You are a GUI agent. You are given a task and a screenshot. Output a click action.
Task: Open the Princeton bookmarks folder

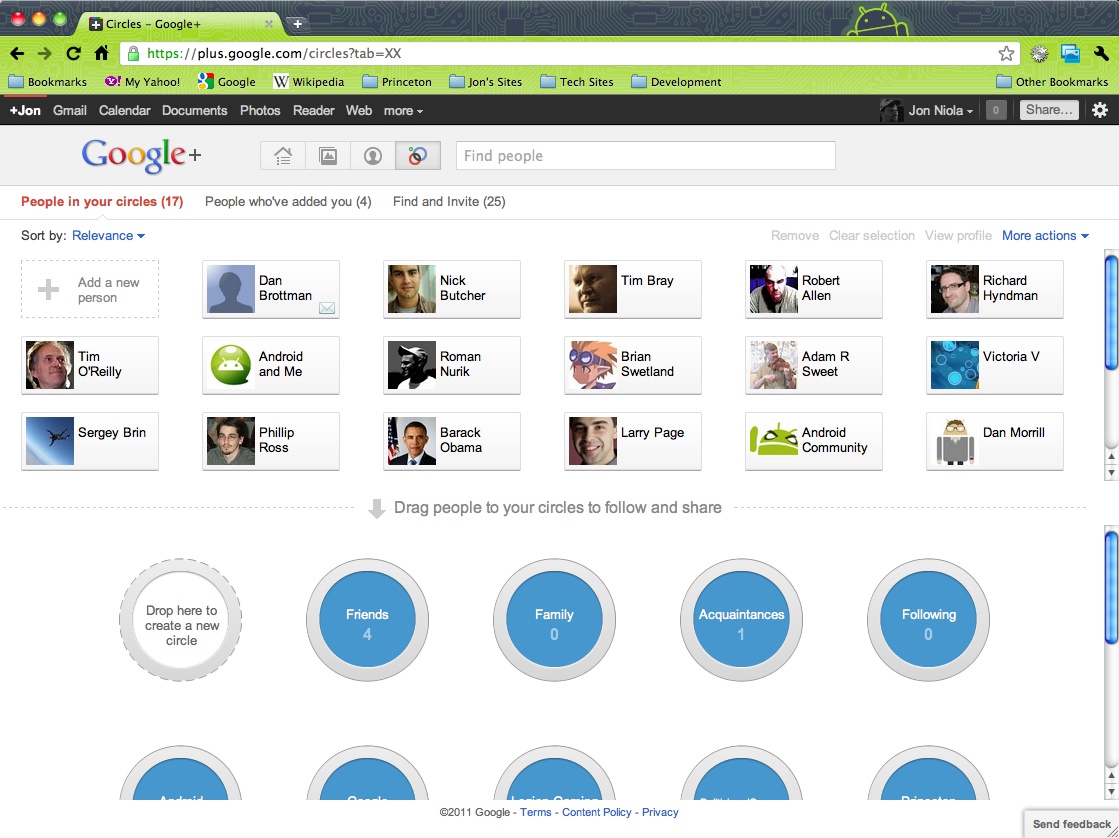pyautogui.click(x=397, y=82)
